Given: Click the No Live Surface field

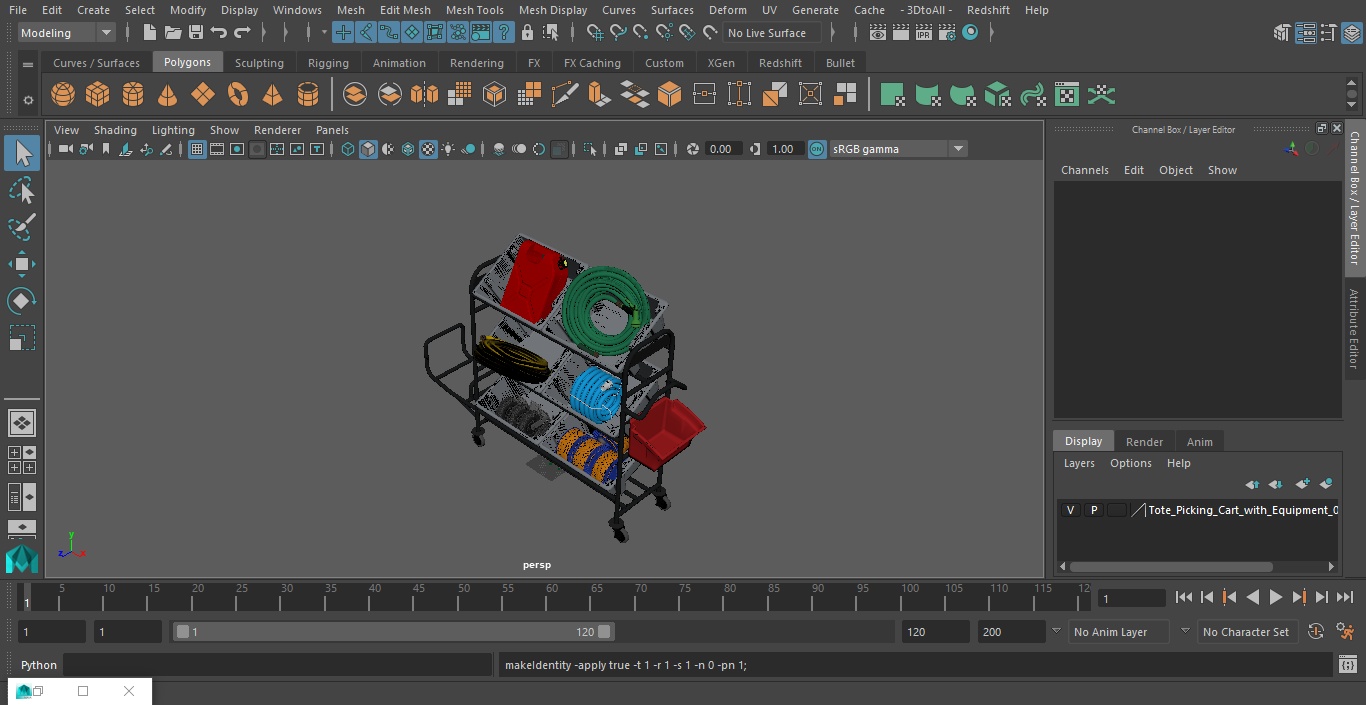Looking at the screenshot, I should tap(772, 33).
